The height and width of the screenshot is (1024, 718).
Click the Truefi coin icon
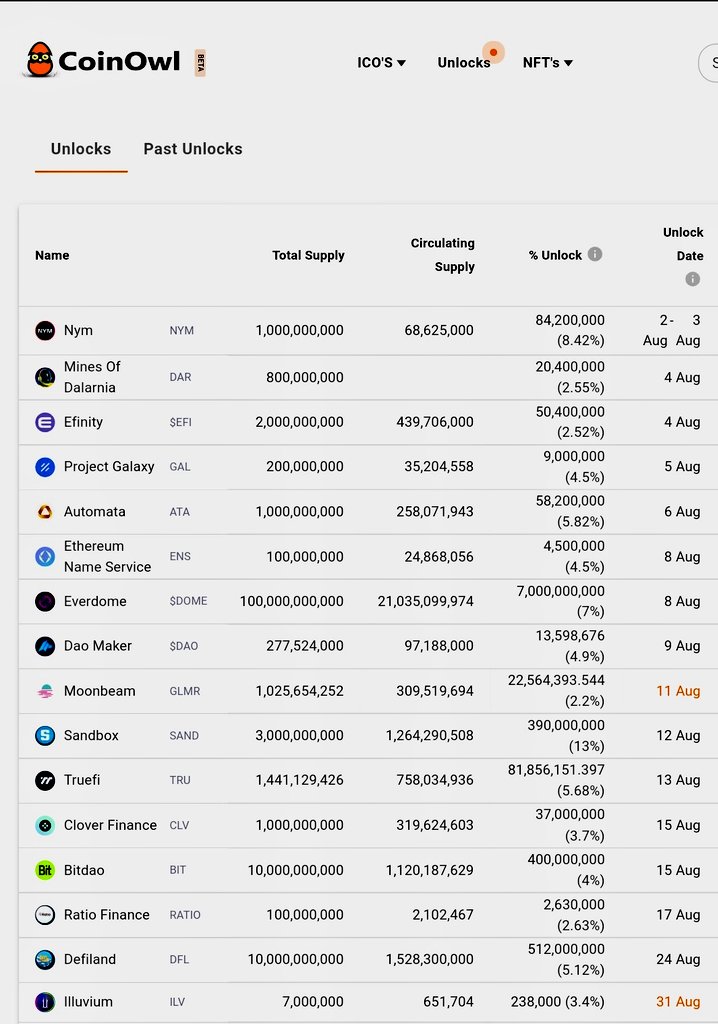(x=45, y=780)
